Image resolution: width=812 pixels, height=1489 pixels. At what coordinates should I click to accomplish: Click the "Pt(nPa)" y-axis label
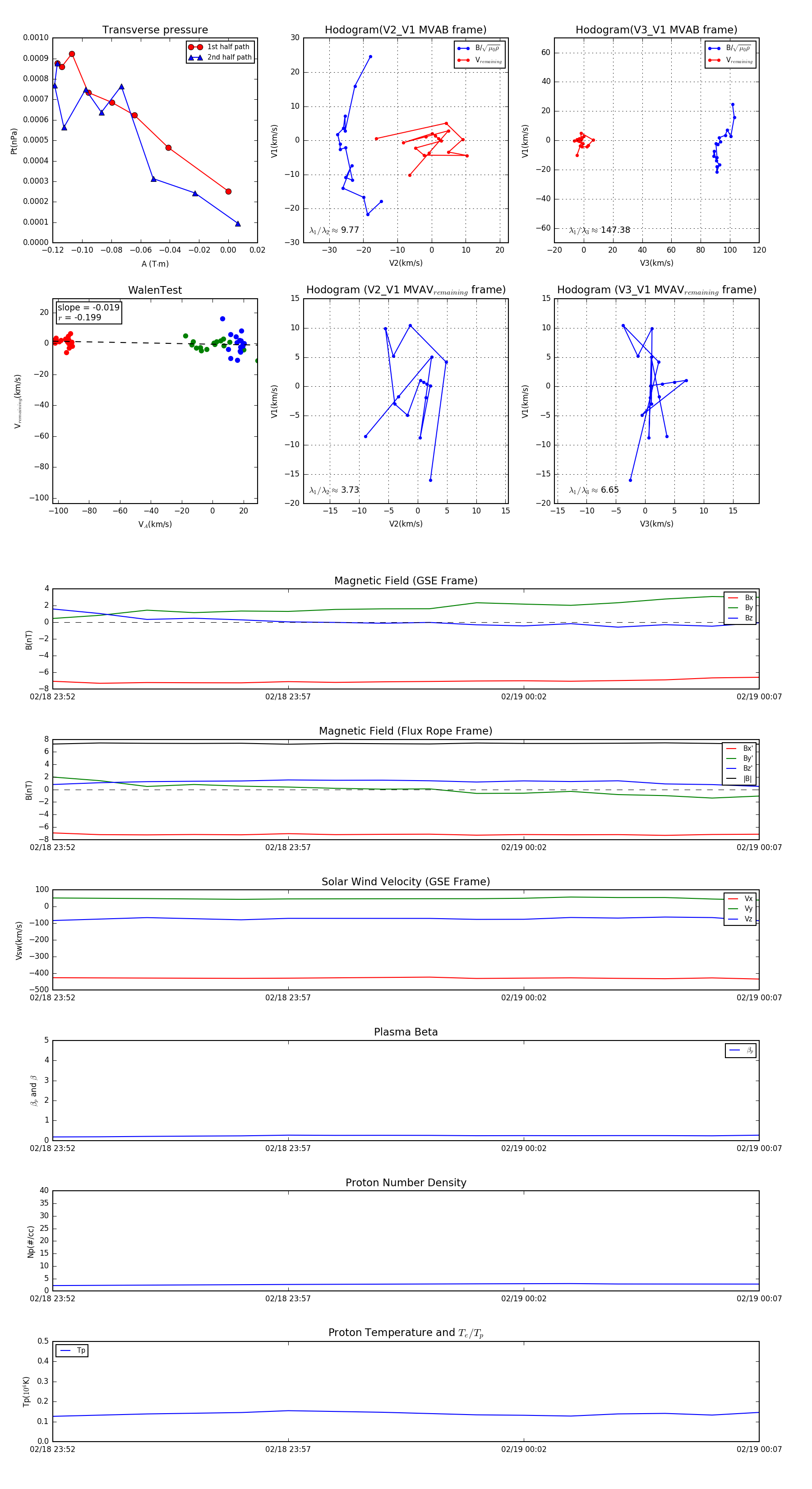point(14,140)
